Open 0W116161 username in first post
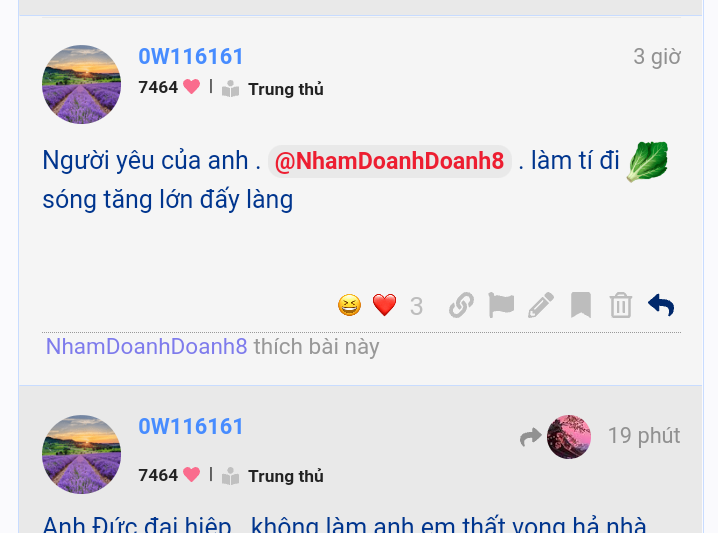718x533 pixels. point(190,57)
